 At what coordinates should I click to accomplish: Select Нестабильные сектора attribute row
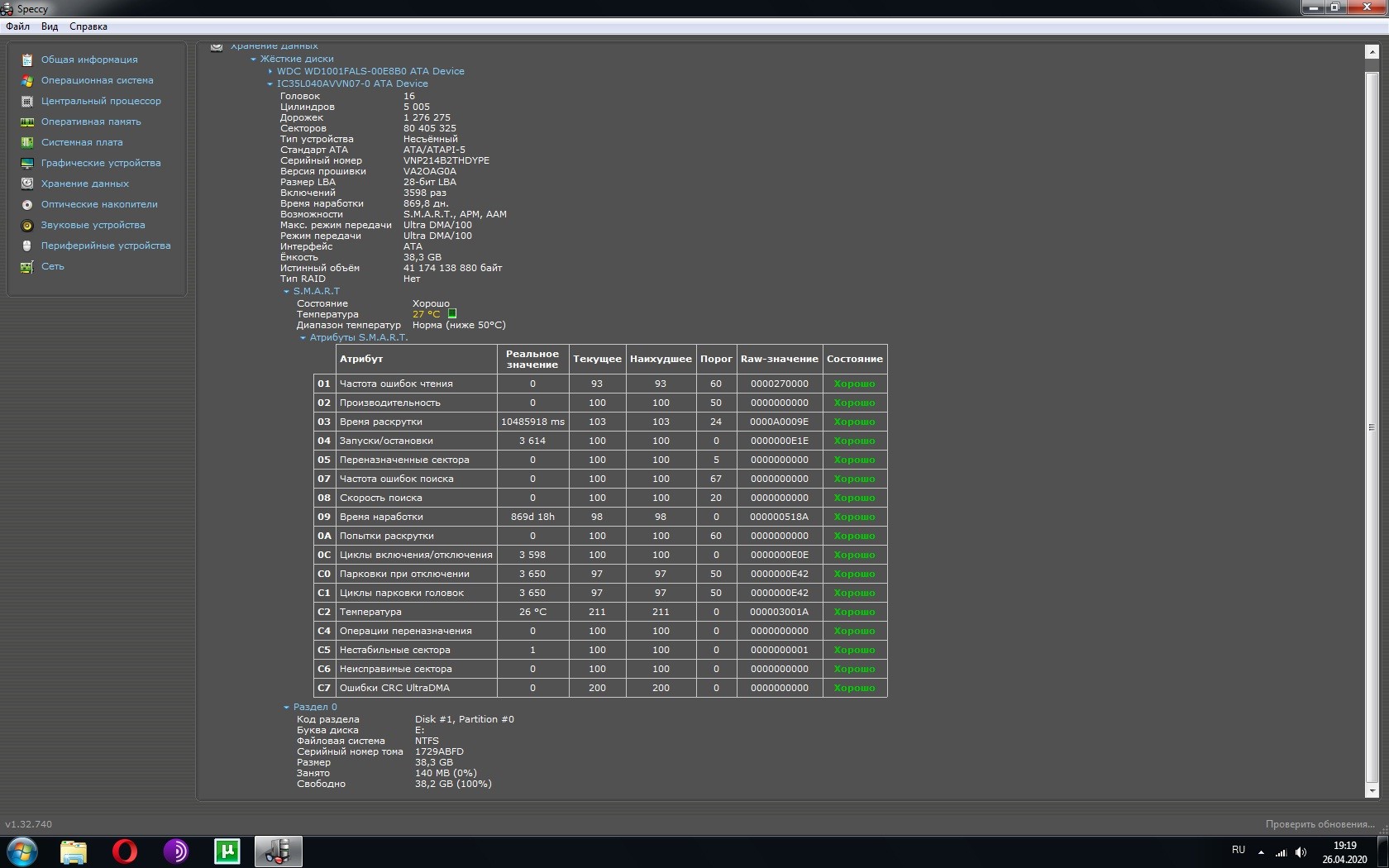601,650
